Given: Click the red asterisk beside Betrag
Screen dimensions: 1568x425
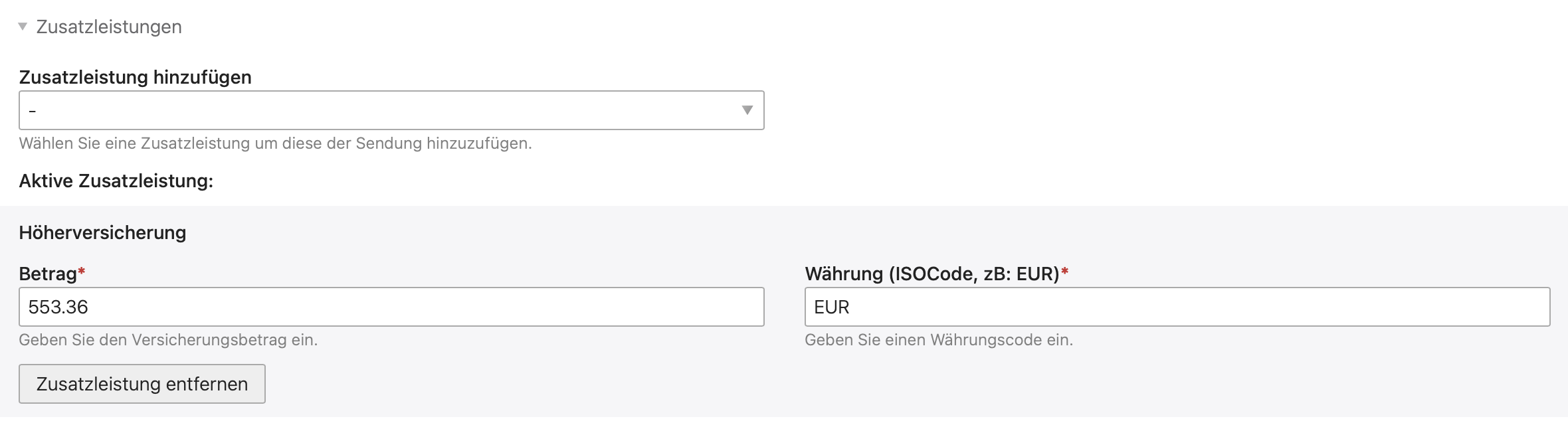Looking at the screenshot, I should click(82, 271).
